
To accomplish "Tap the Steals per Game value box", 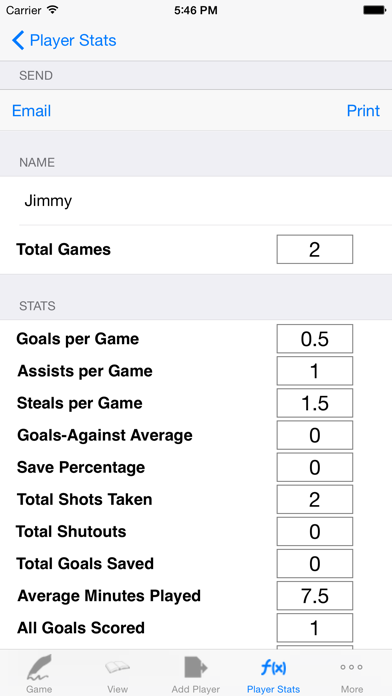I will tap(315, 403).
